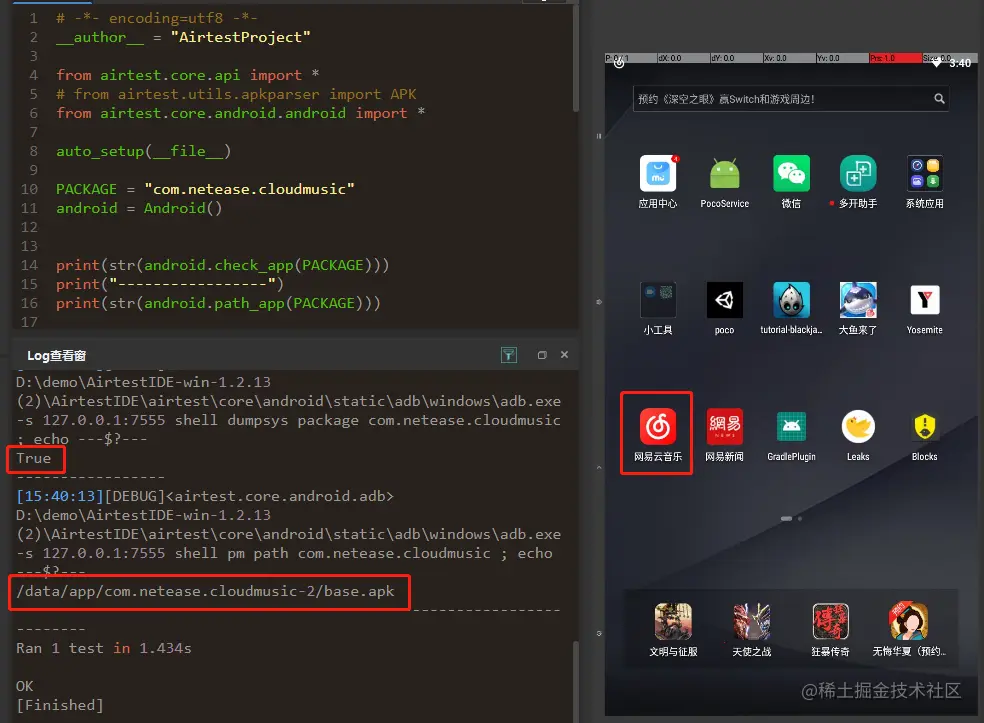Open the Leaks app icon
The width and height of the screenshot is (984, 723).
(x=858, y=427)
